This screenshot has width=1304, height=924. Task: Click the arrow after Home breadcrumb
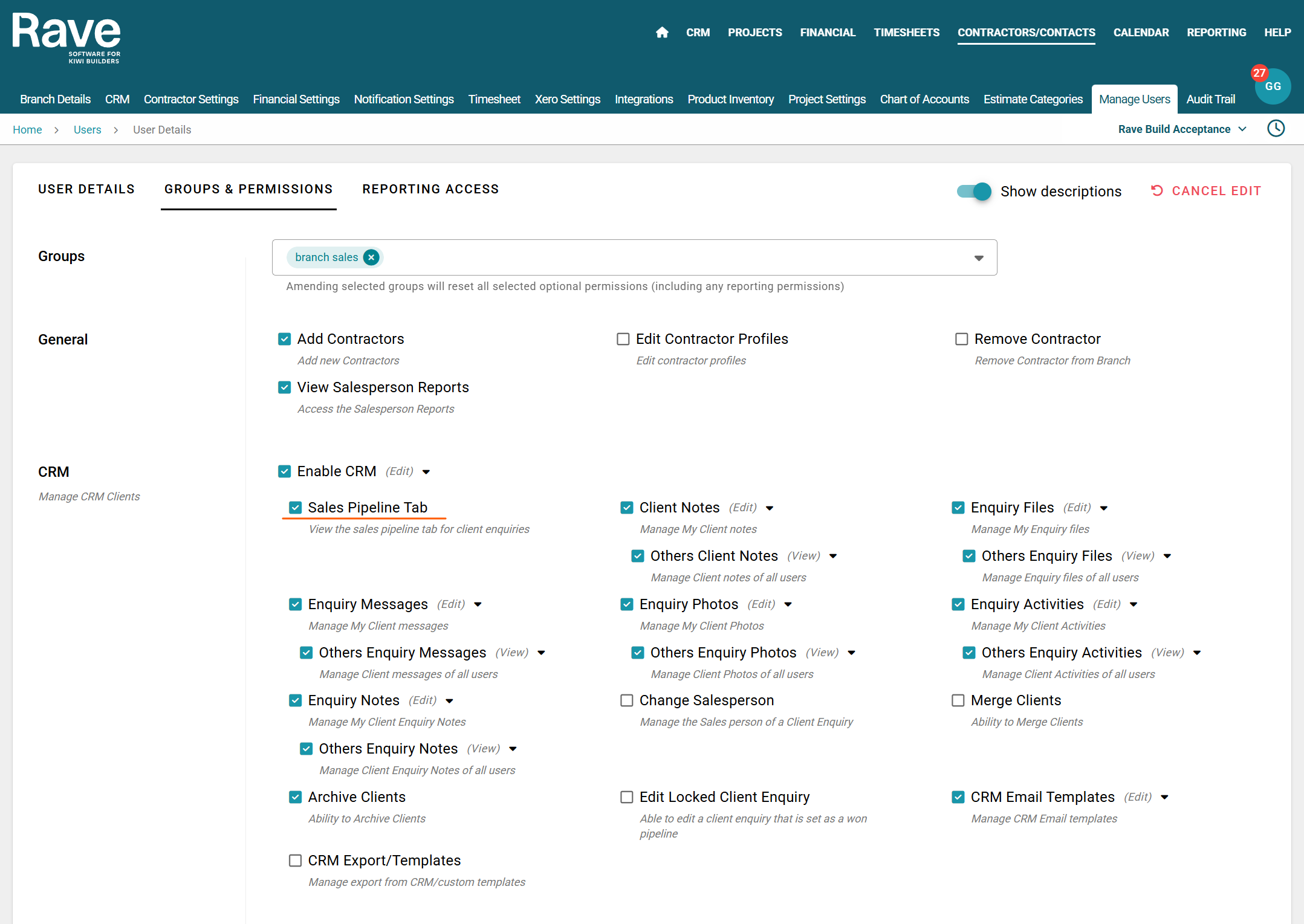pyautogui.click(x=56, y=130)
